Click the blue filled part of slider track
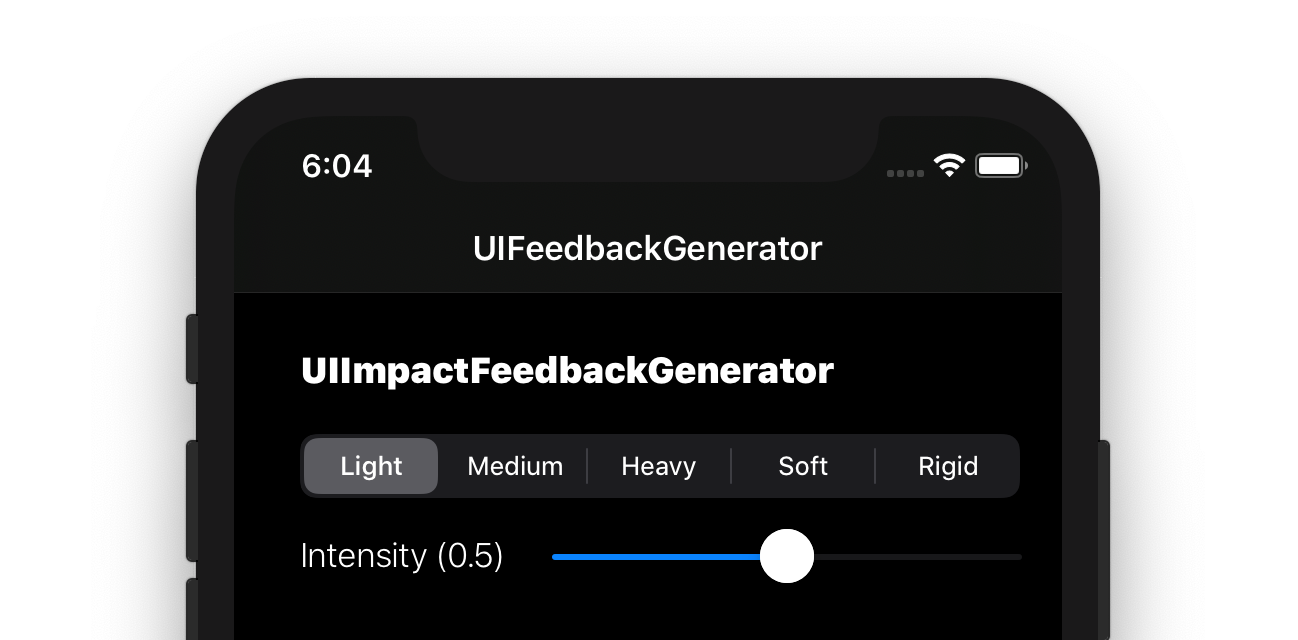 pos(655,556)
